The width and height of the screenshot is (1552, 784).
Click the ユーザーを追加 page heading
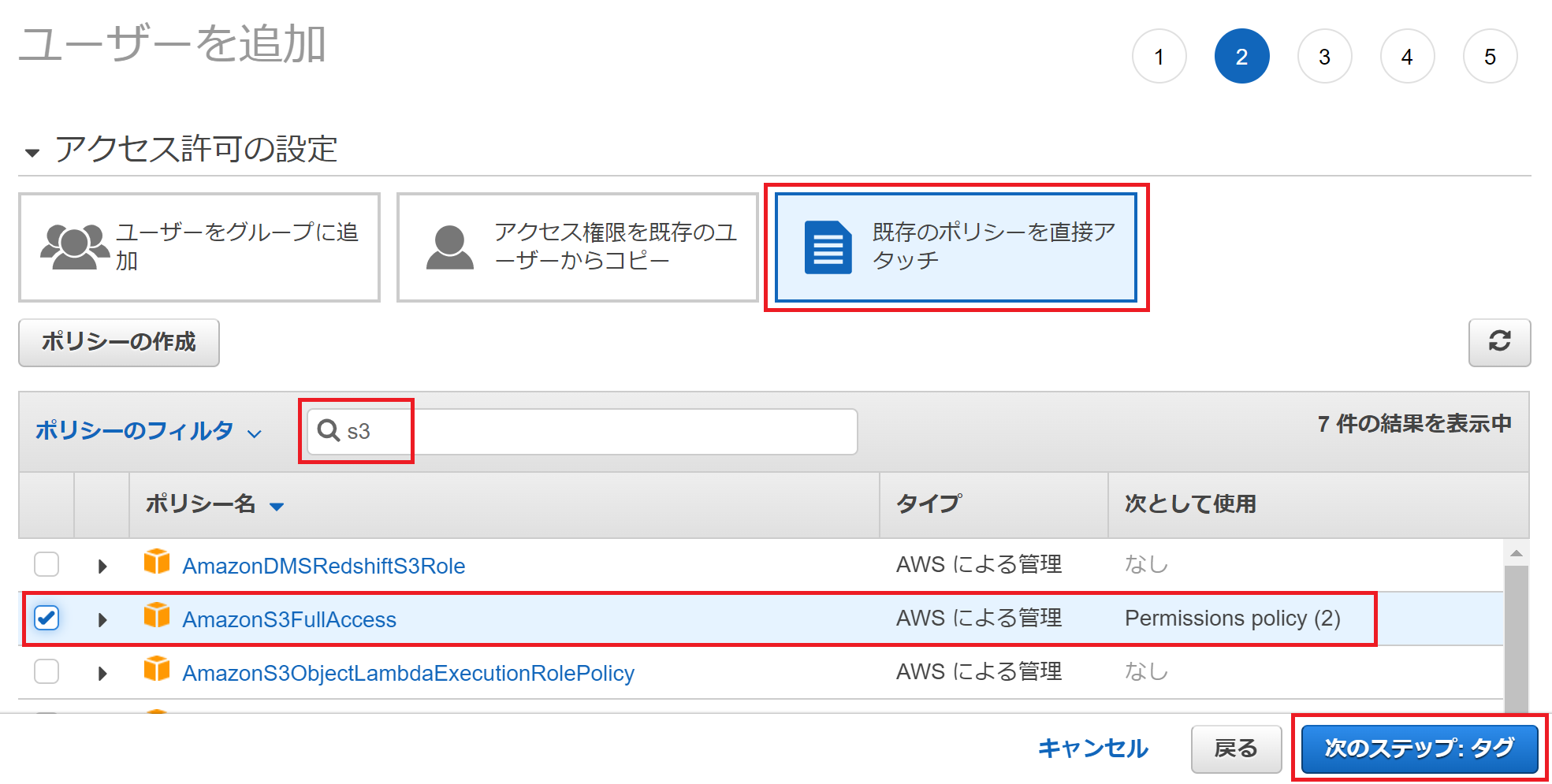[173, 44]
